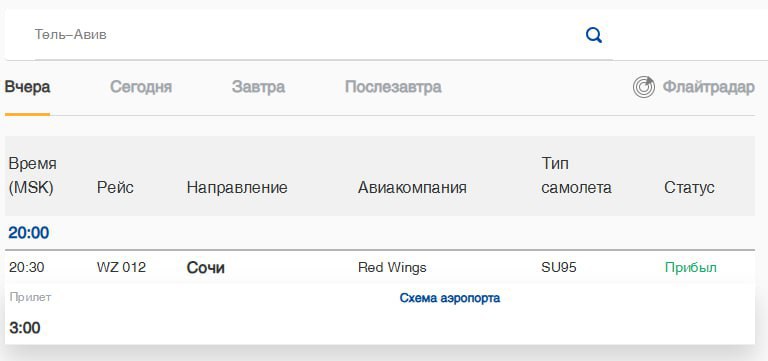Image resolution: width=768 pixels, height=361 pixels.
Task: Click the Сочи destination name
Action: click(206, 268)
